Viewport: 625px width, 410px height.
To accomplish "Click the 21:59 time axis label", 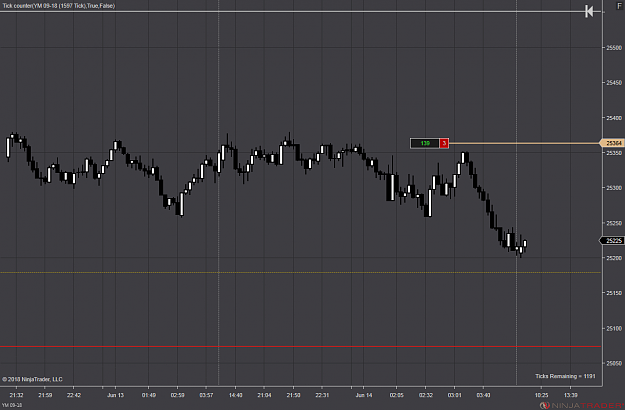I will 45,395.
